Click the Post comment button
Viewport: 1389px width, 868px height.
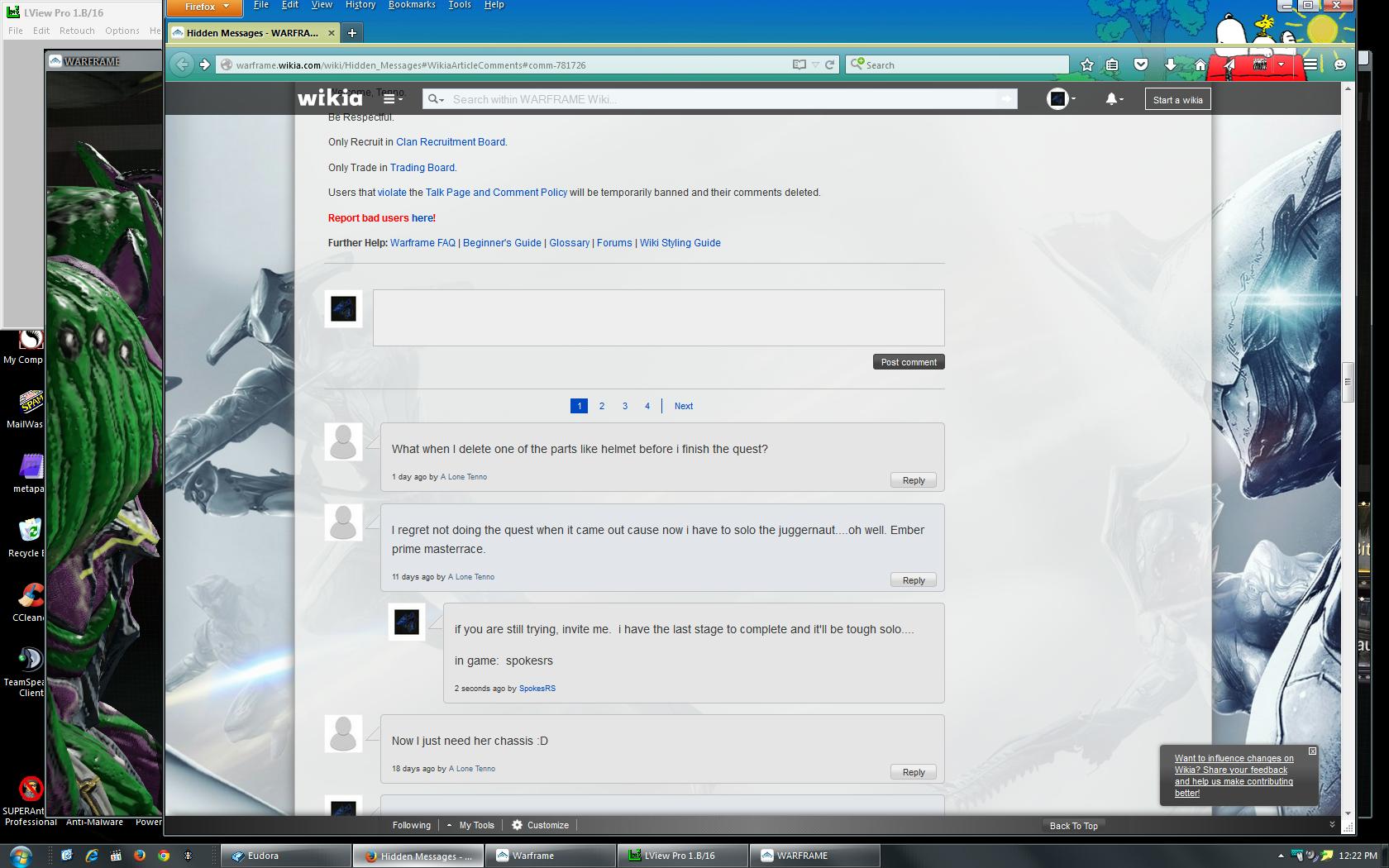(x=909, y=362)
